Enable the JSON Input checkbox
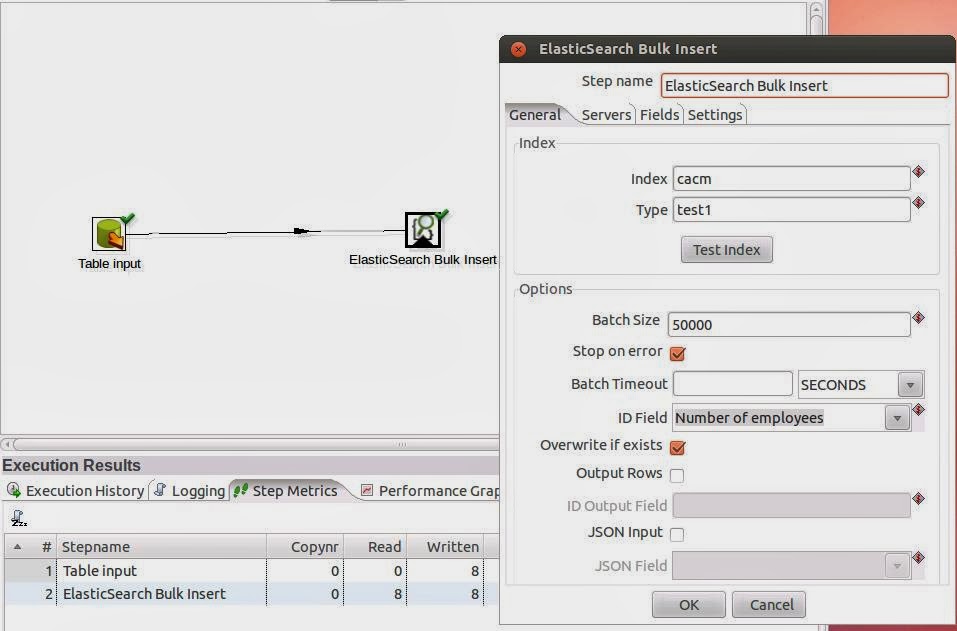This screenshot has width=957, height=631. tap(678, 533)
